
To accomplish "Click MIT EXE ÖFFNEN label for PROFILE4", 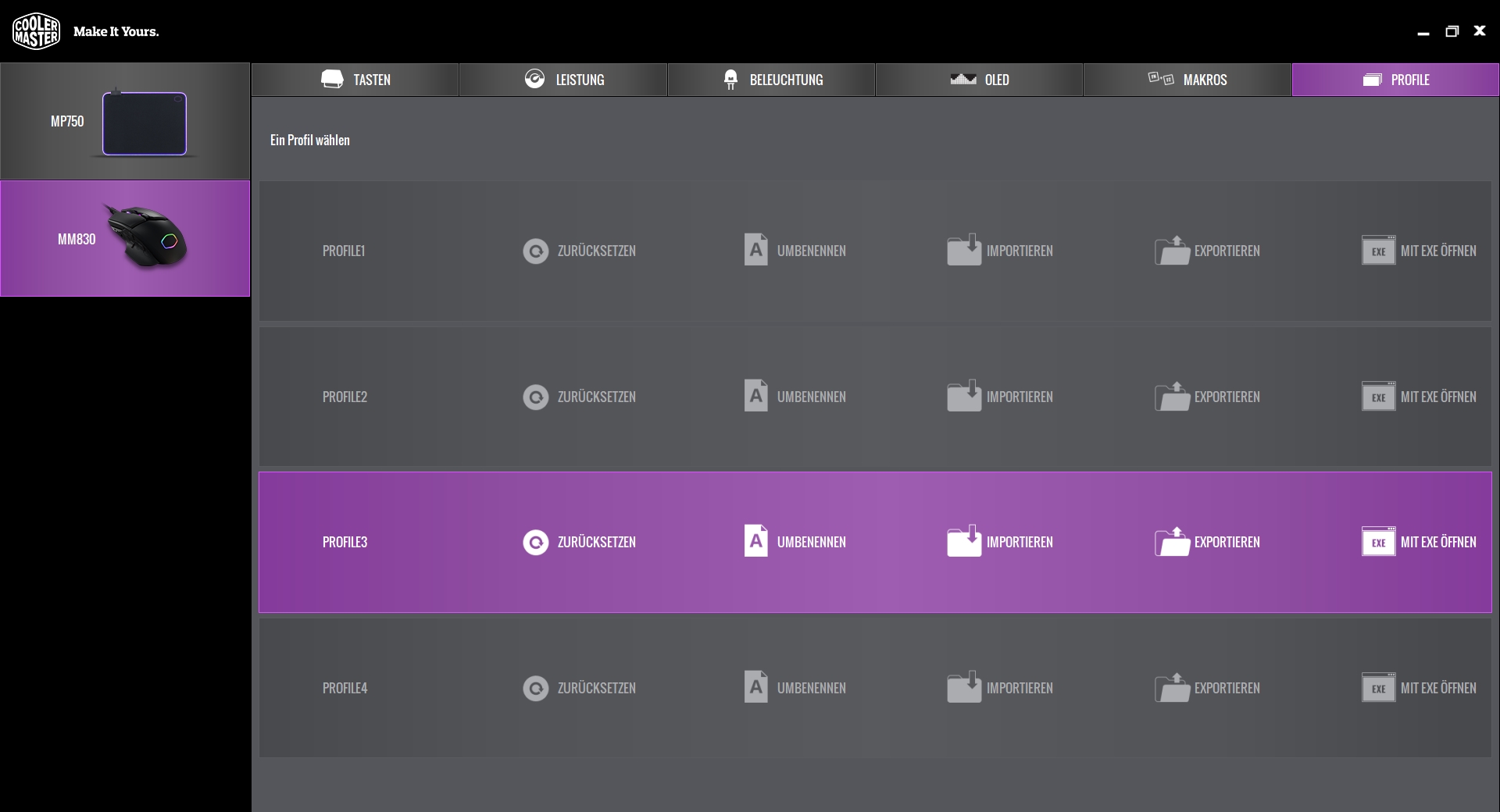I will [x=1438, y=688].
